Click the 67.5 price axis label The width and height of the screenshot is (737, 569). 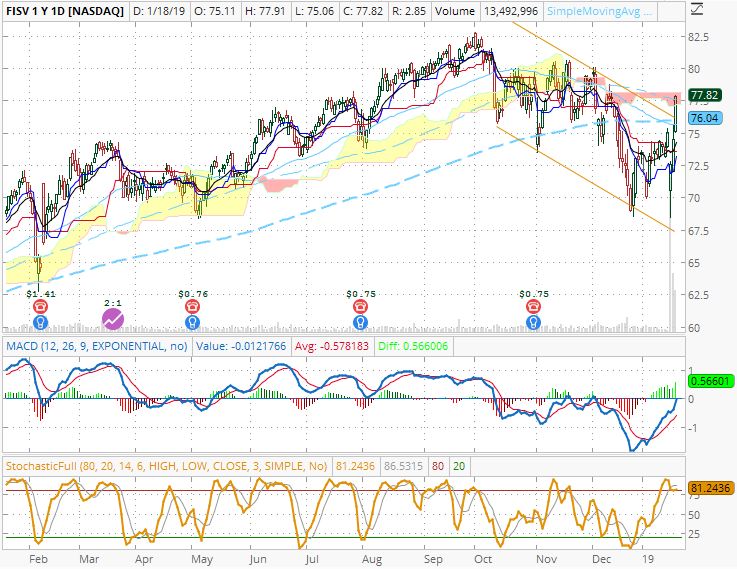pos(698,231)
